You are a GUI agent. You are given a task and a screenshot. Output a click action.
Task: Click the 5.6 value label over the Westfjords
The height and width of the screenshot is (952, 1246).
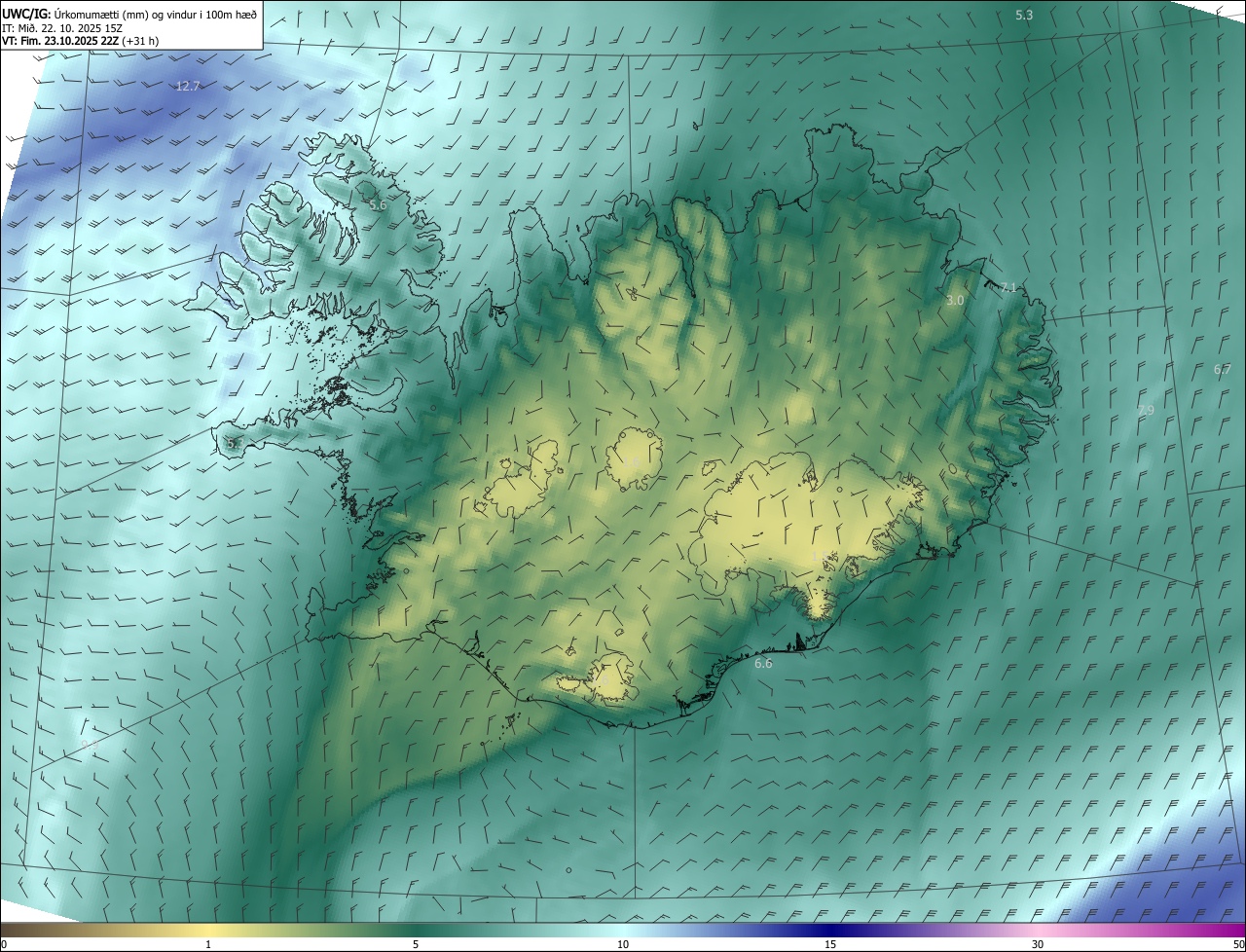(x=378, y=205)
